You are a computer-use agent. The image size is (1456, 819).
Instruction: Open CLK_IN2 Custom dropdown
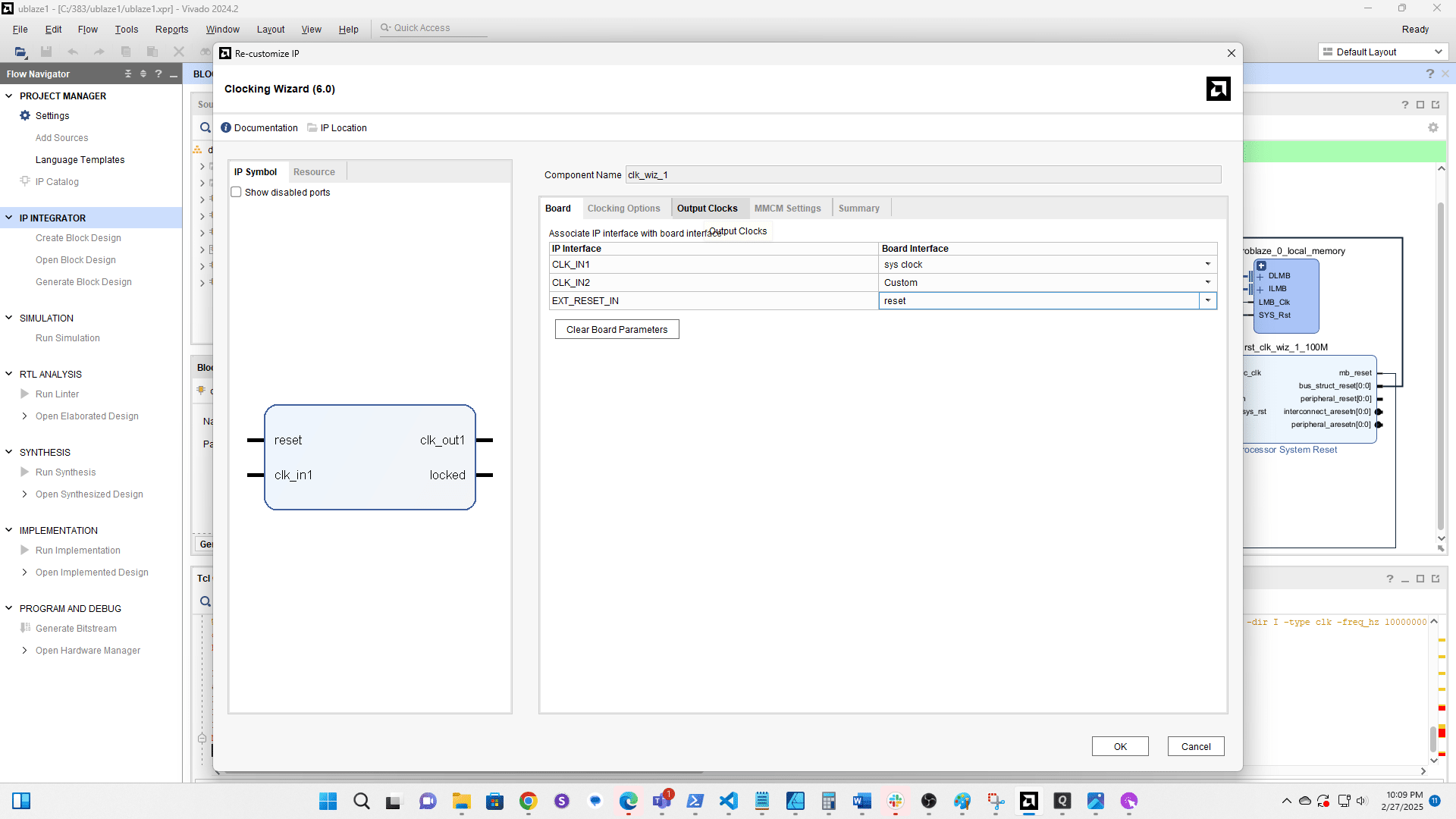1207,282
